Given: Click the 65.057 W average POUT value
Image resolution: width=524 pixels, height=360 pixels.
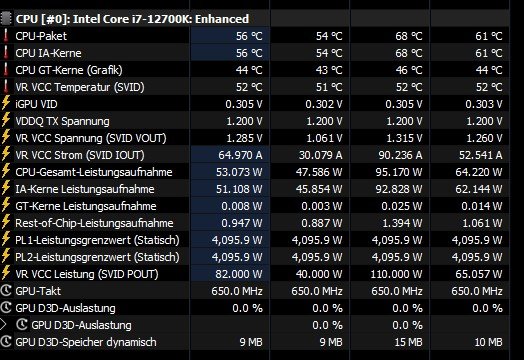Looking at the screenshot, I should [479, 274].
